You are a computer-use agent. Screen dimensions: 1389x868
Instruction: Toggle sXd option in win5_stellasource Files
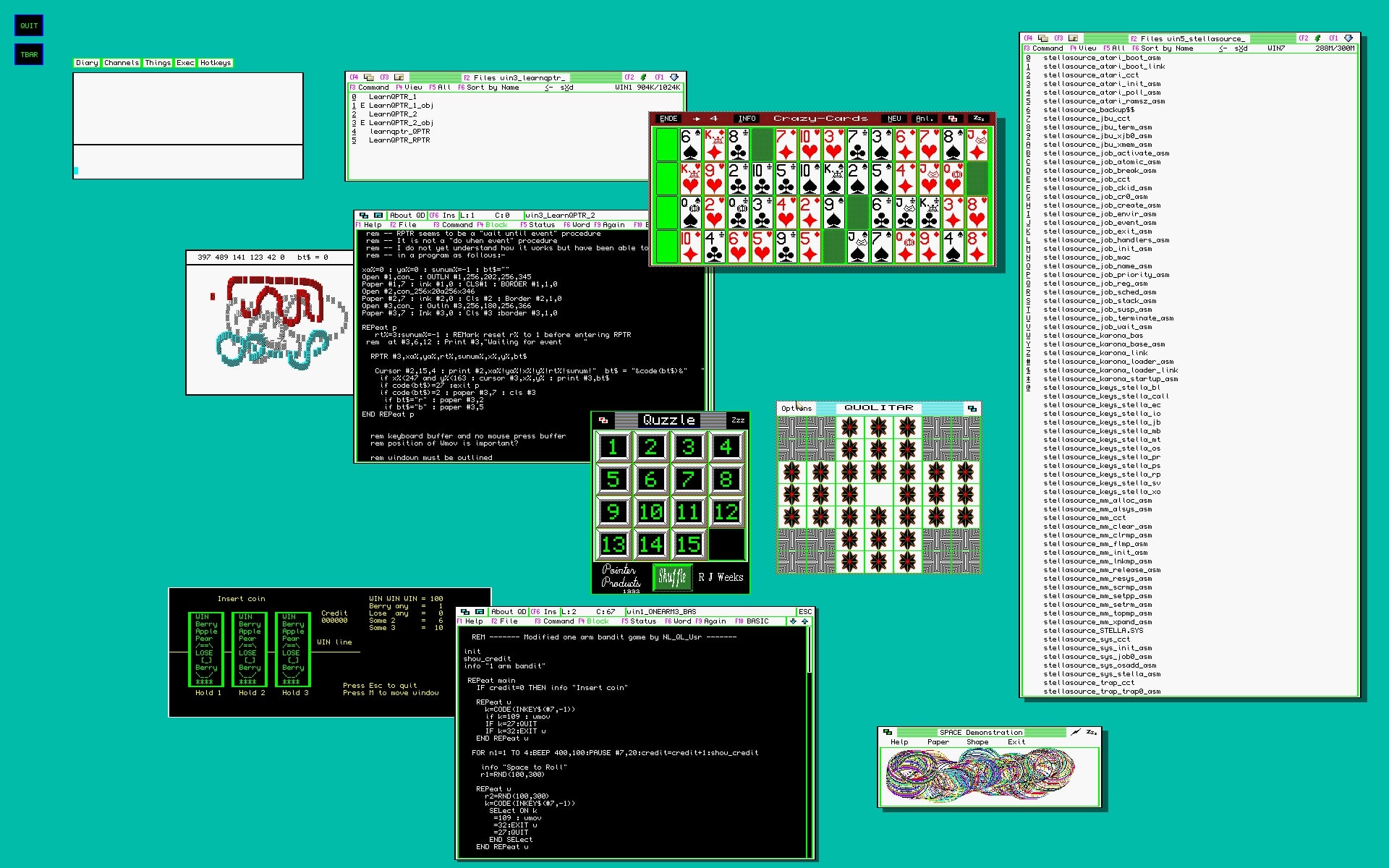(1241, 48)
